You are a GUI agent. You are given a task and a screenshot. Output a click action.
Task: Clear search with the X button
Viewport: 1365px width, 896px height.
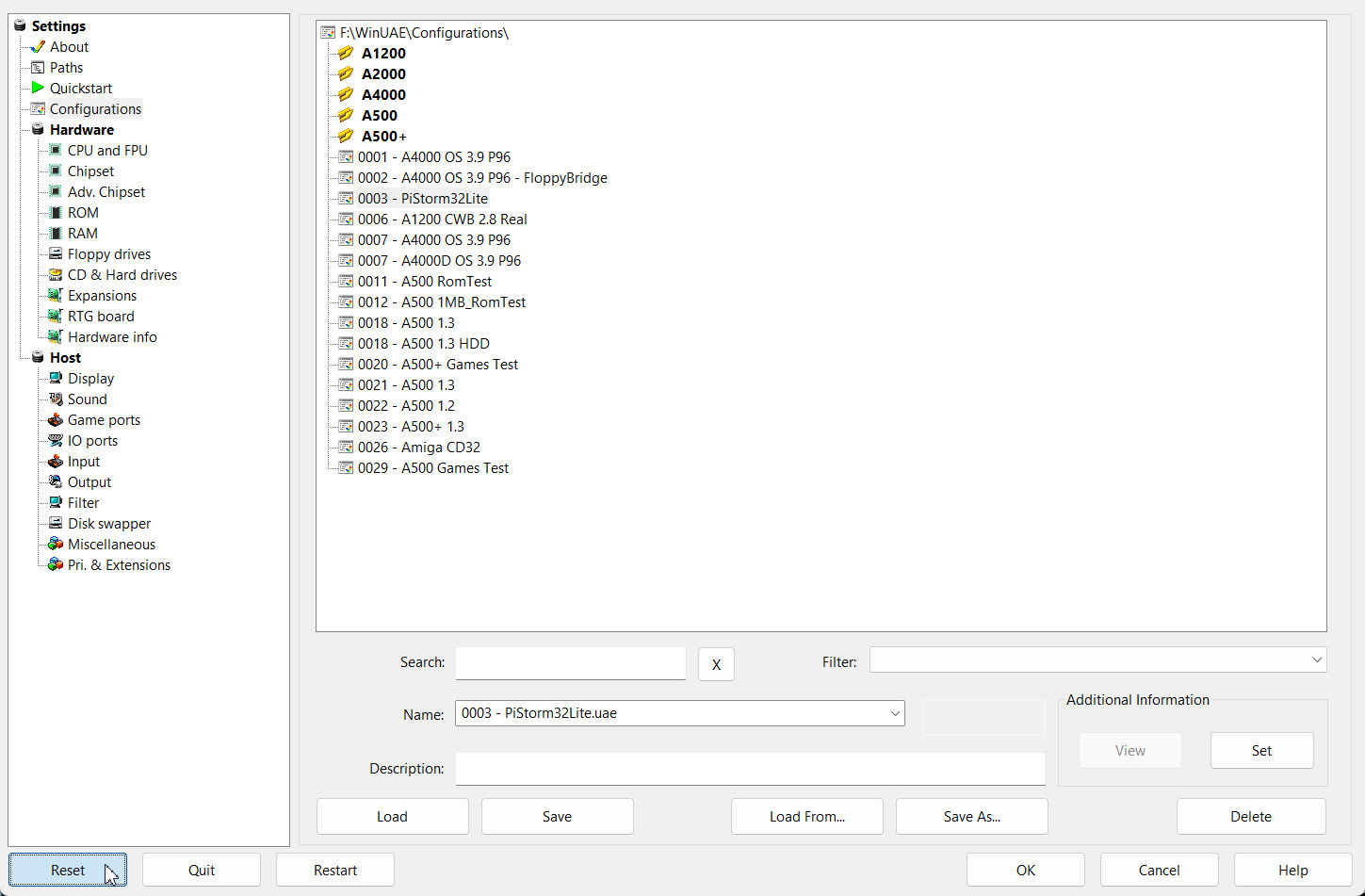click(x=716, y=664)
